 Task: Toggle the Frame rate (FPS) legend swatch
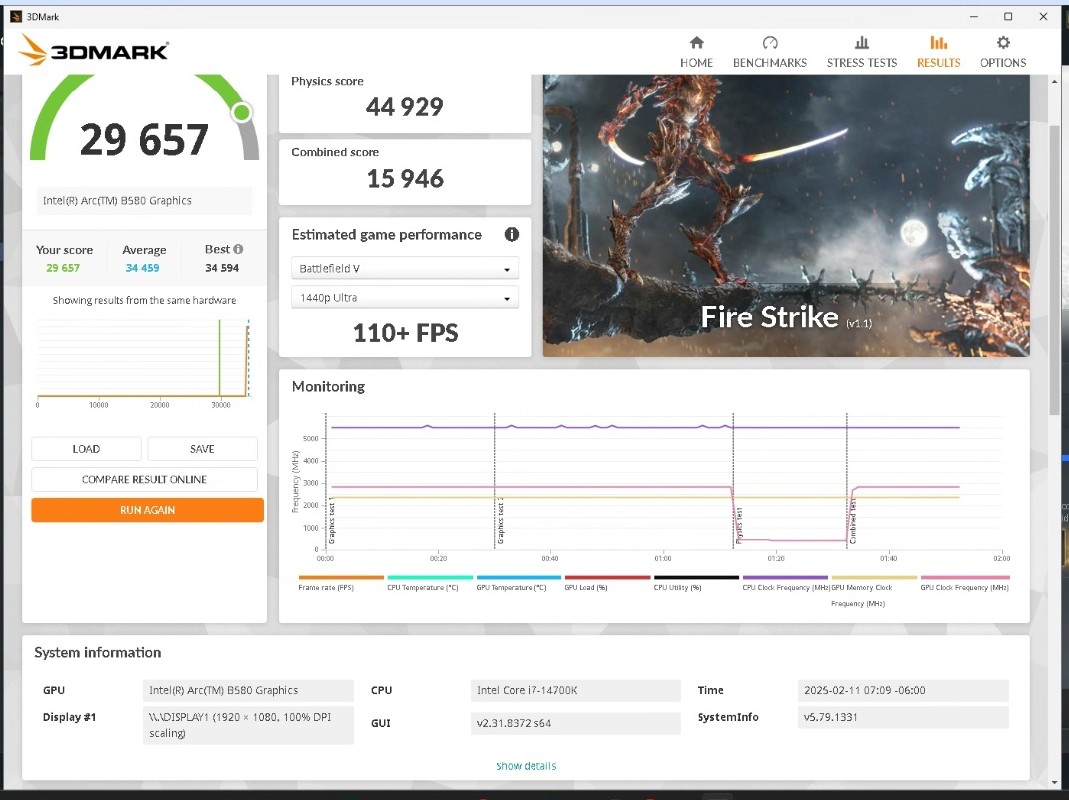341,578
